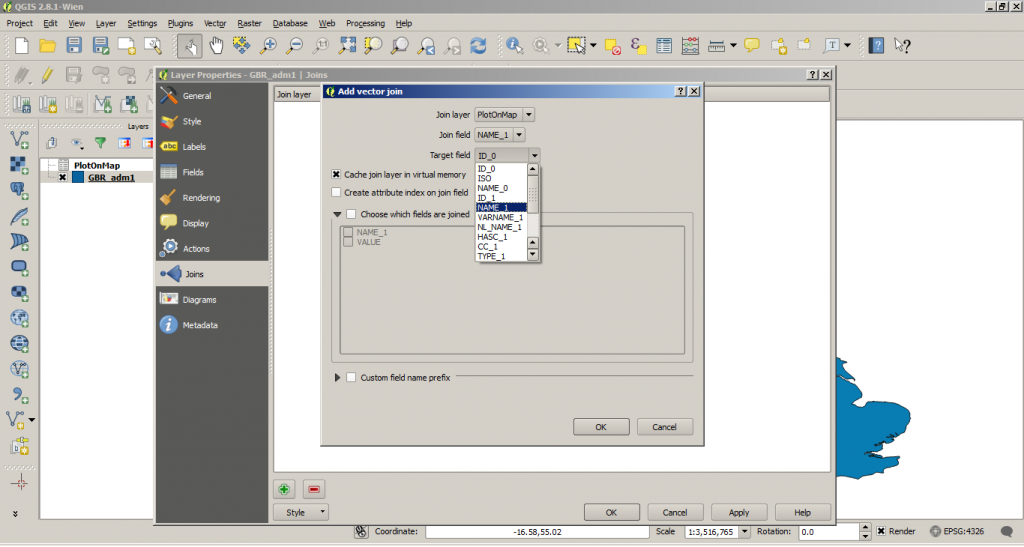This screenshot has height=547, width=1024.
Task: Click Zoom Full extent icon
Action: coord(347,46)
